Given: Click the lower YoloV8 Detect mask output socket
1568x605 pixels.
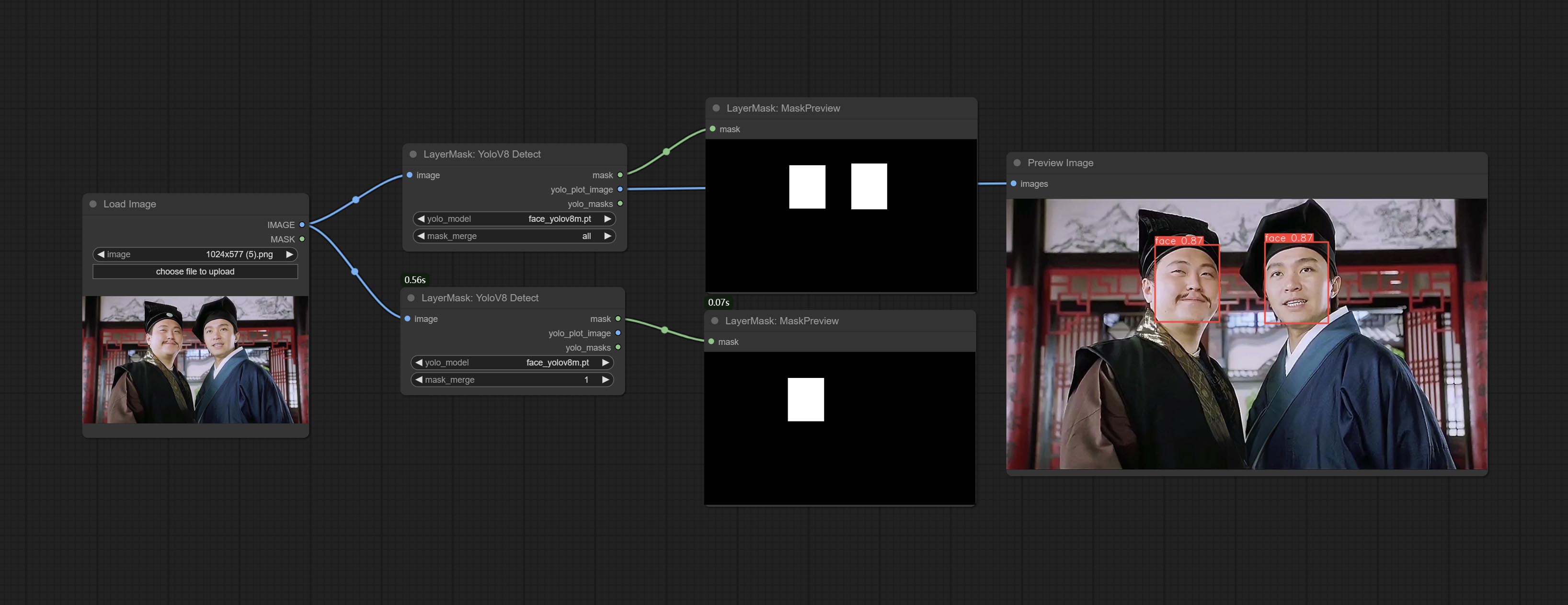Looking at the screenshot, I should tap(618, 319).
